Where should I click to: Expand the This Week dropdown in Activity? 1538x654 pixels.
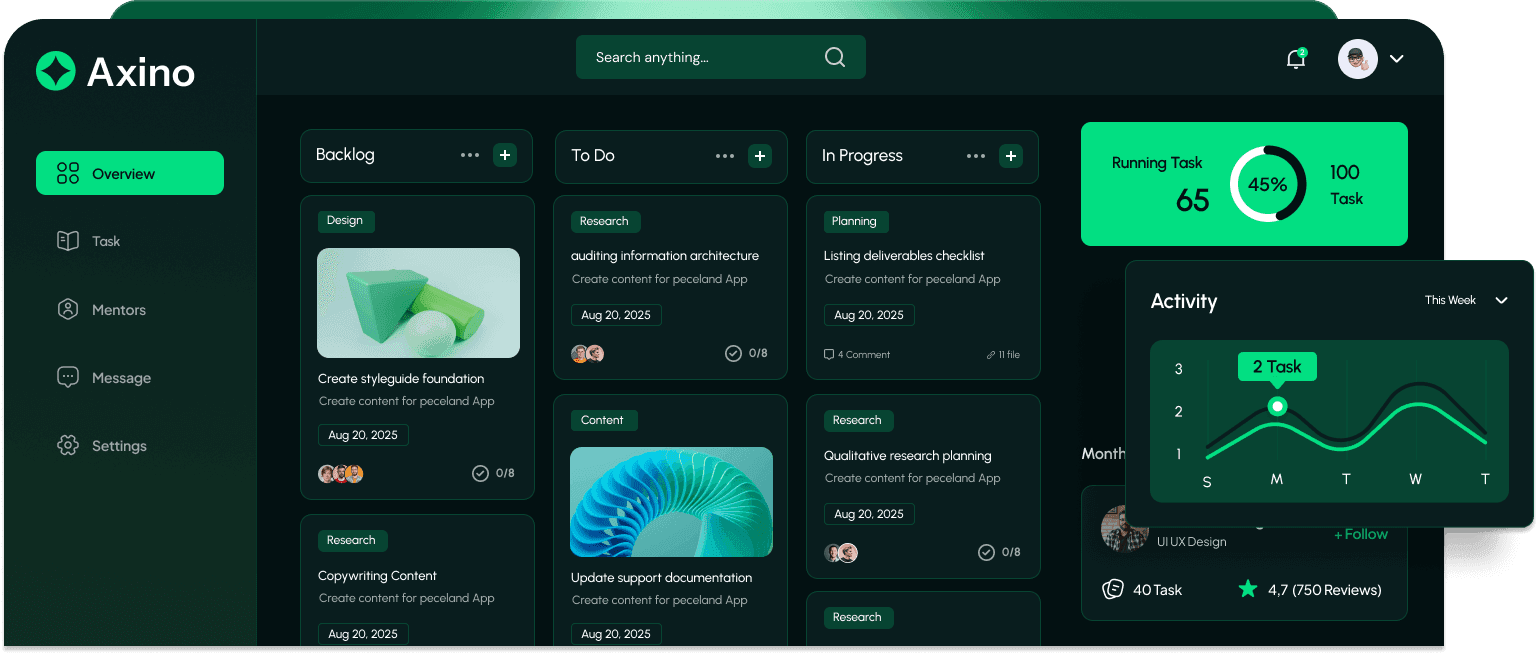[1500, 300]
